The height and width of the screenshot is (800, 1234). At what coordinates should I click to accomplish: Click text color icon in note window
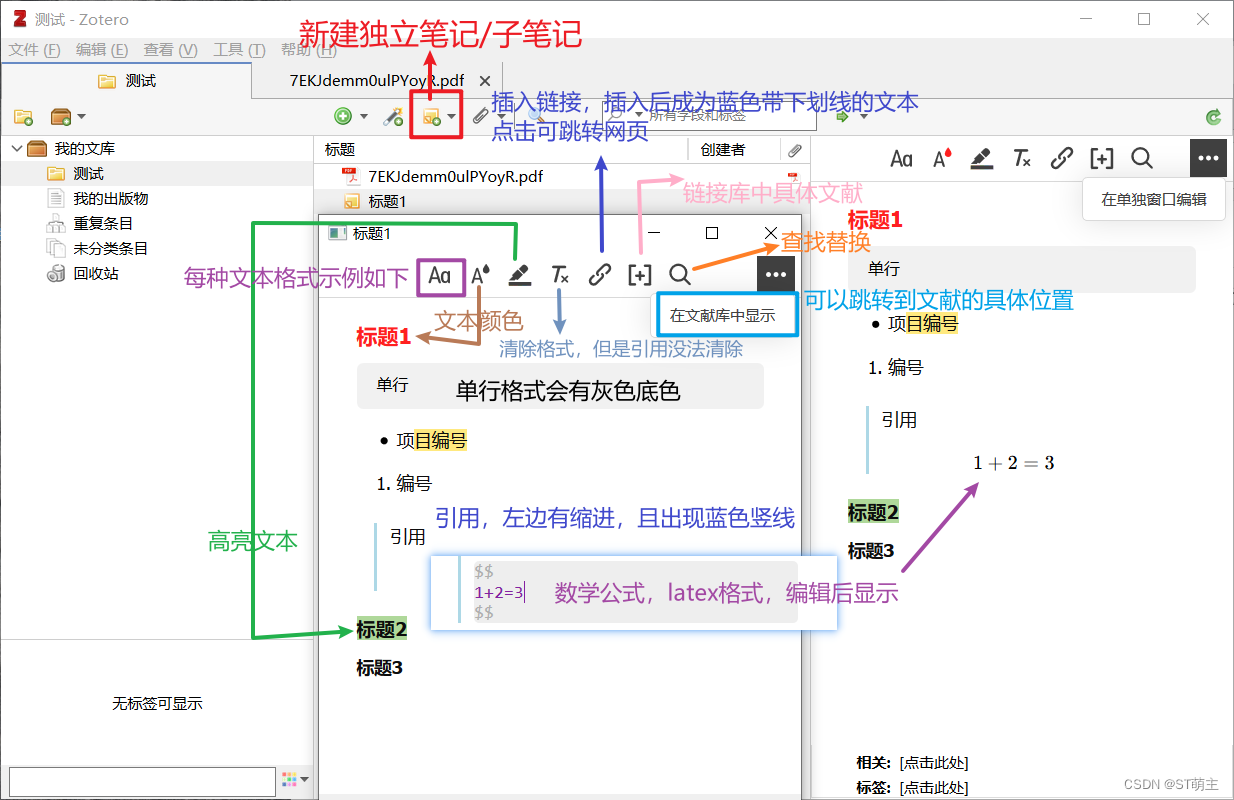click(481, 275)
